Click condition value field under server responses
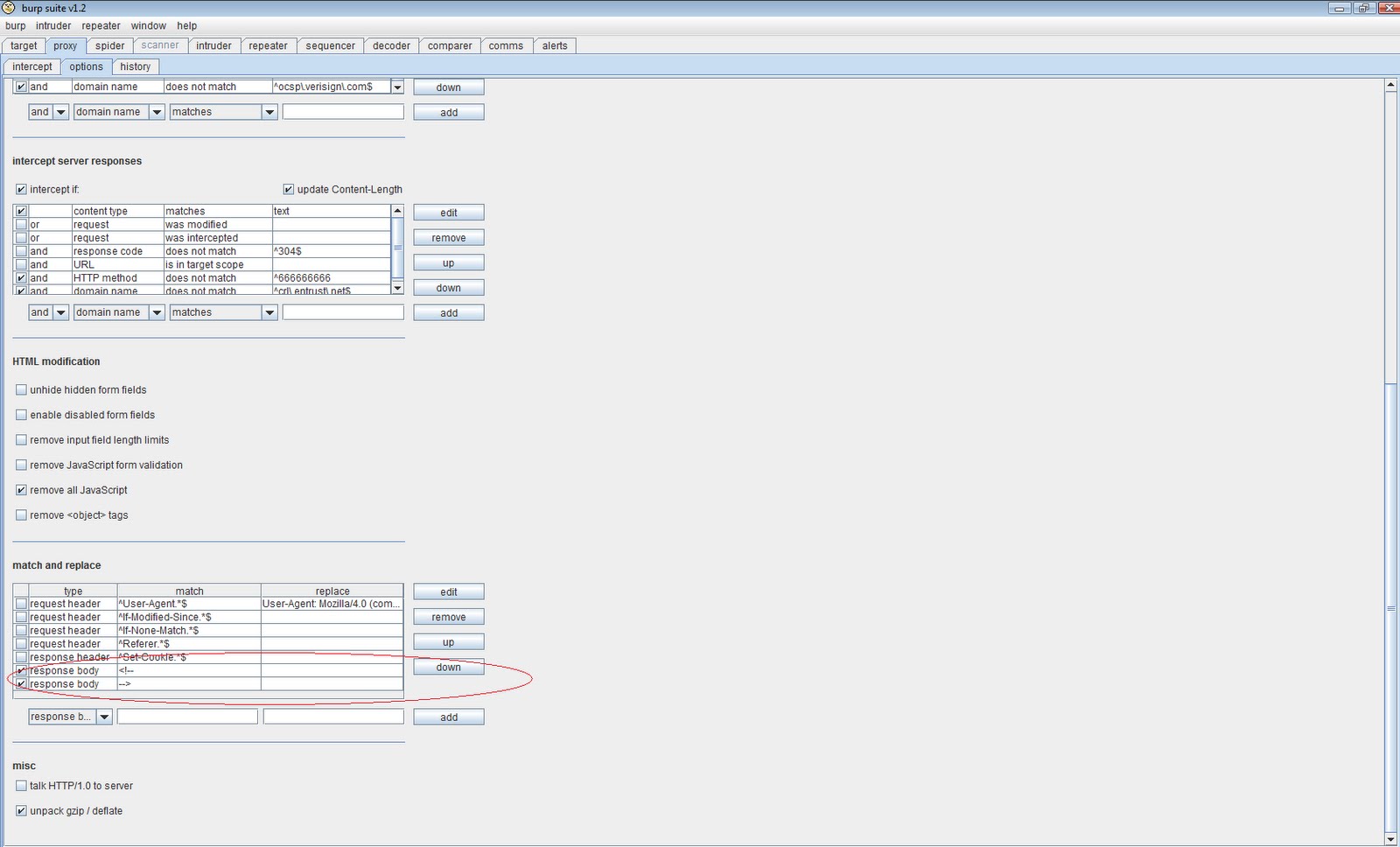 click(343, 312)
